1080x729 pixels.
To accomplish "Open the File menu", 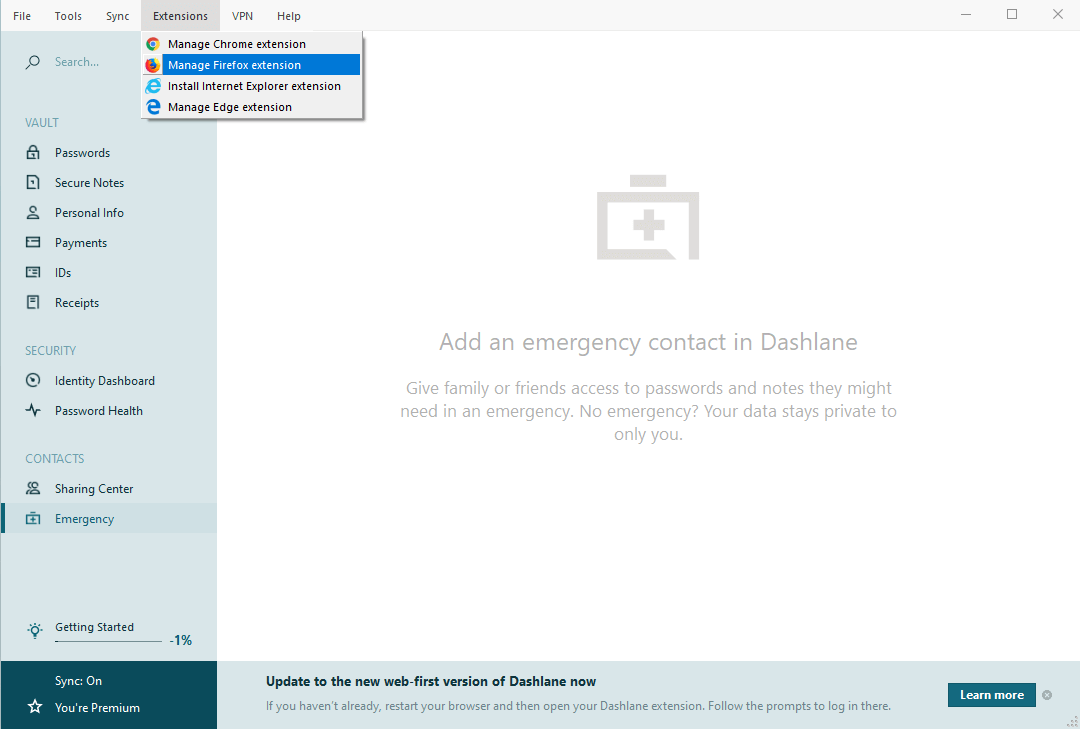I will click(22, 16).
